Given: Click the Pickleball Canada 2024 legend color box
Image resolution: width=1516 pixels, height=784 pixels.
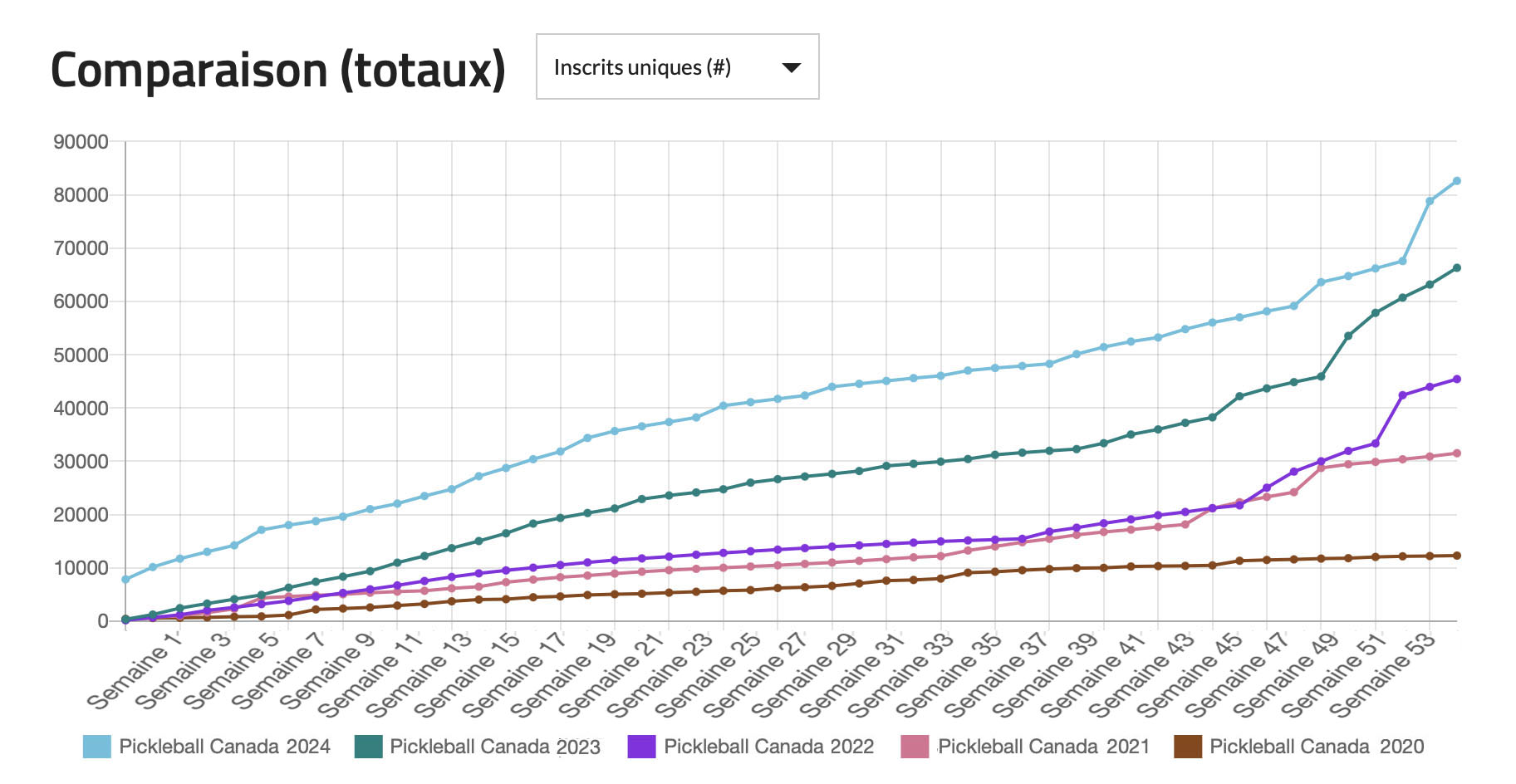Looking at the screenshot, I should pos(97,747).
